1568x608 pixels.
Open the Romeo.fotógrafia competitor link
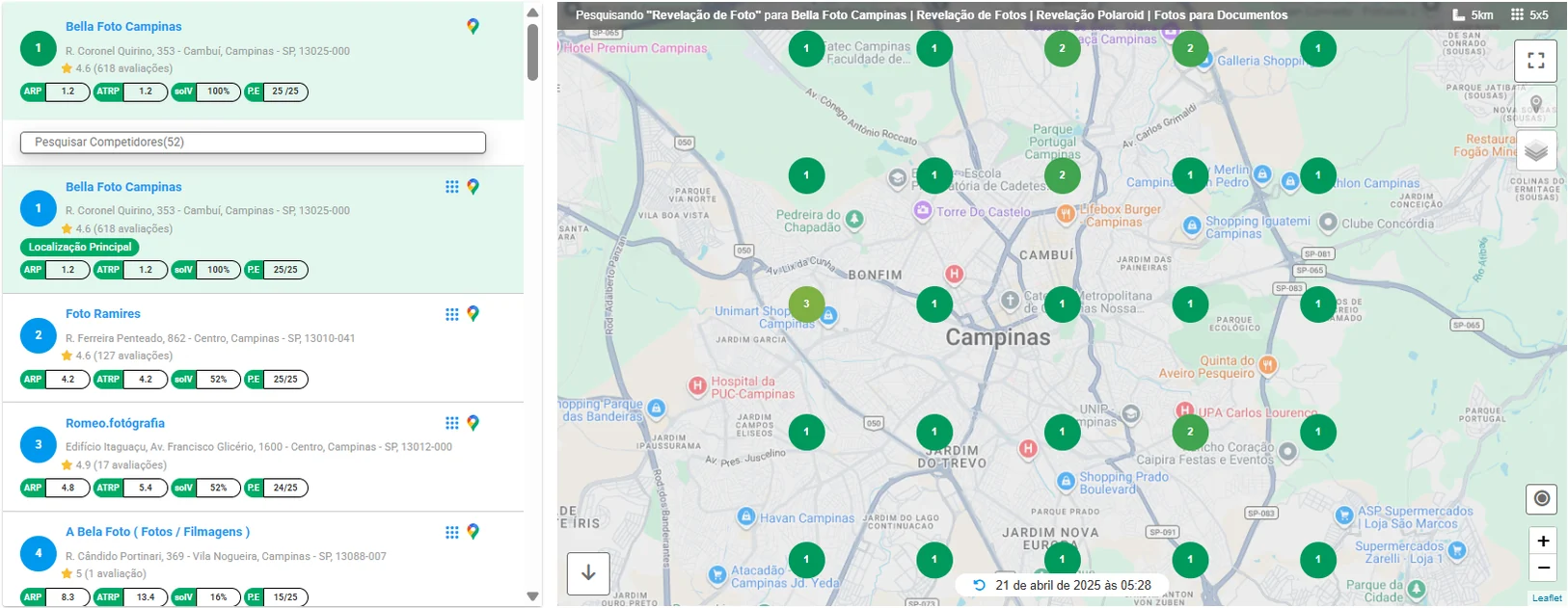(115, 423)
